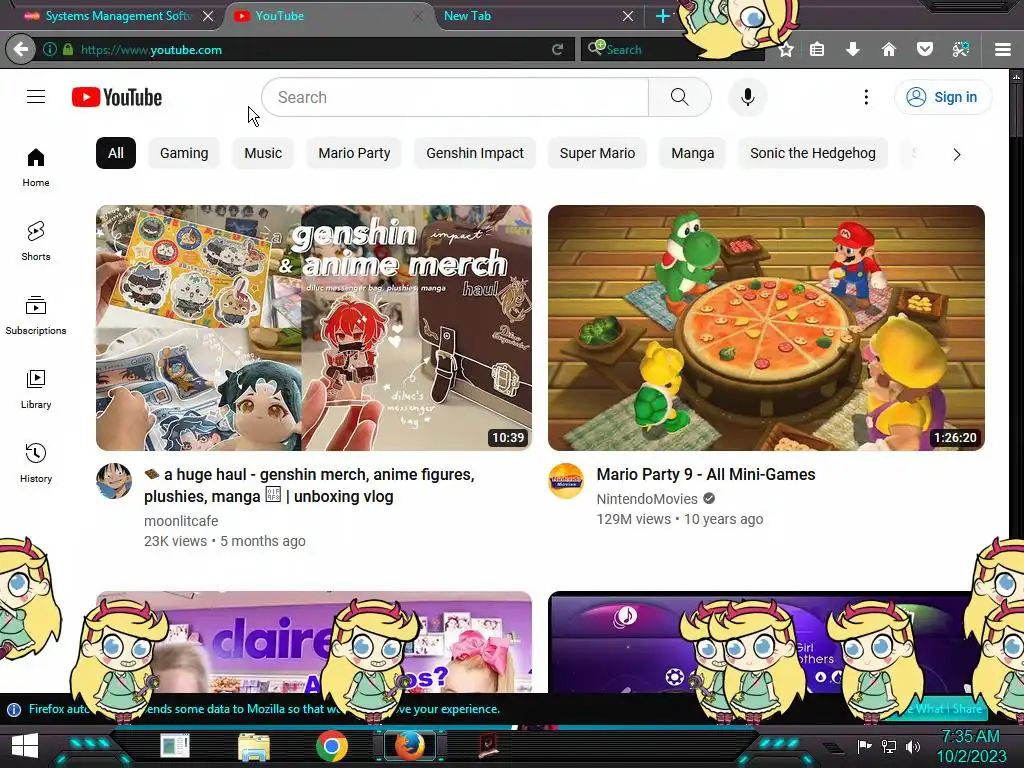Close the Systems Management tab
1024x768 pixels.
click(208, 16)
